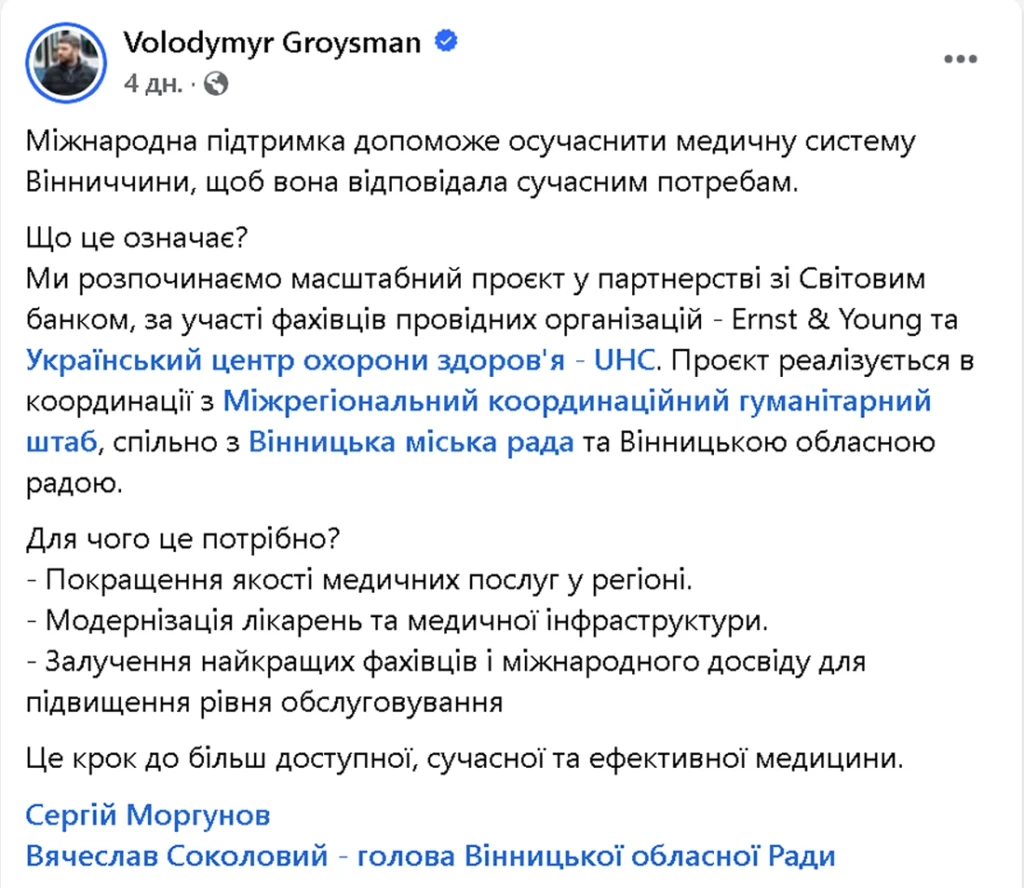This screenshot has height=888, width=1024.
Task: Open the tagged Сергій Моргунов profile
Action: [x=148, y=815]
